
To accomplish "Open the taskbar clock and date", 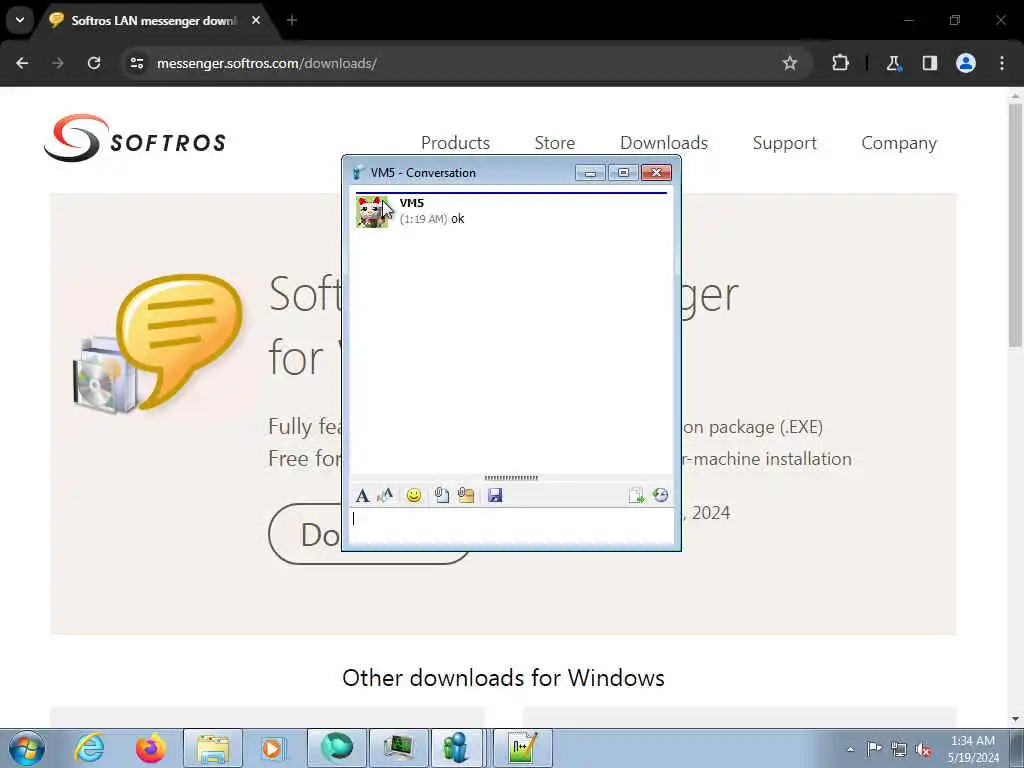I will tap(973, 749).
